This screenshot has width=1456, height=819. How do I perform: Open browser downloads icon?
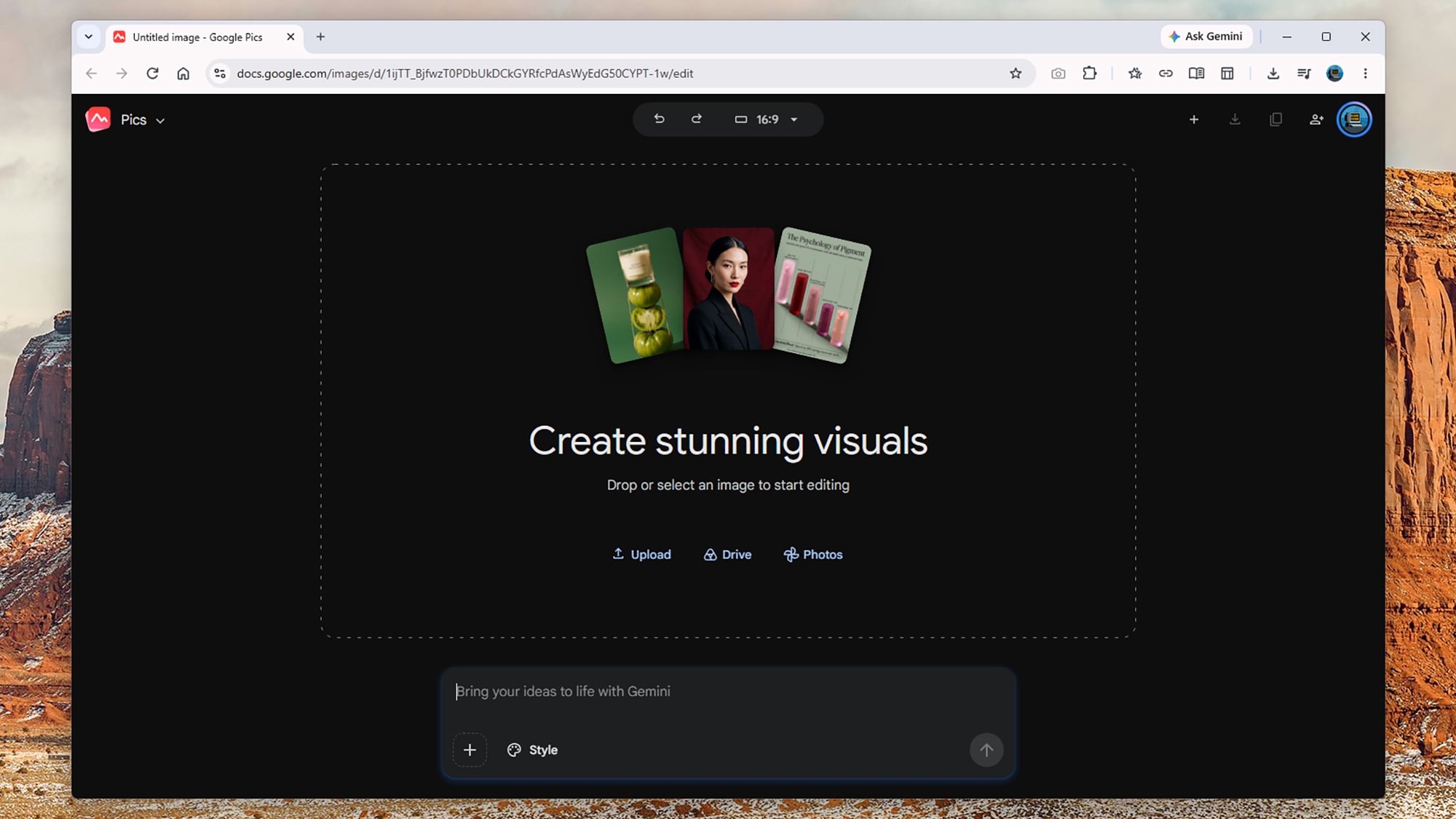click(1273, 74)
